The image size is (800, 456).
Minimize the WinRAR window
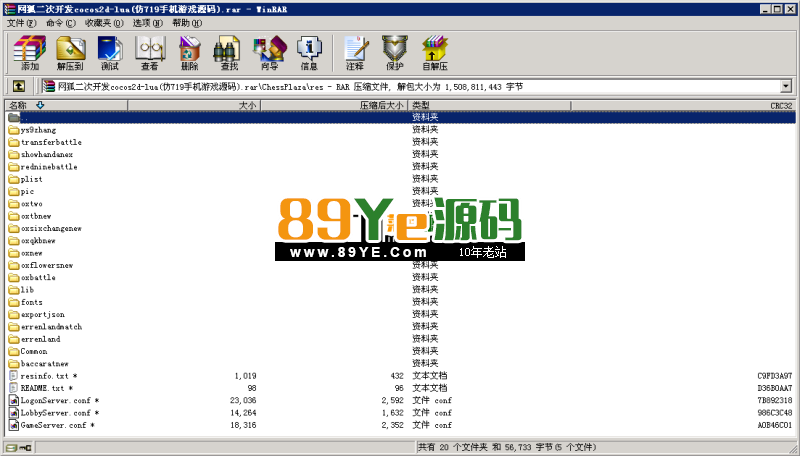766,9
